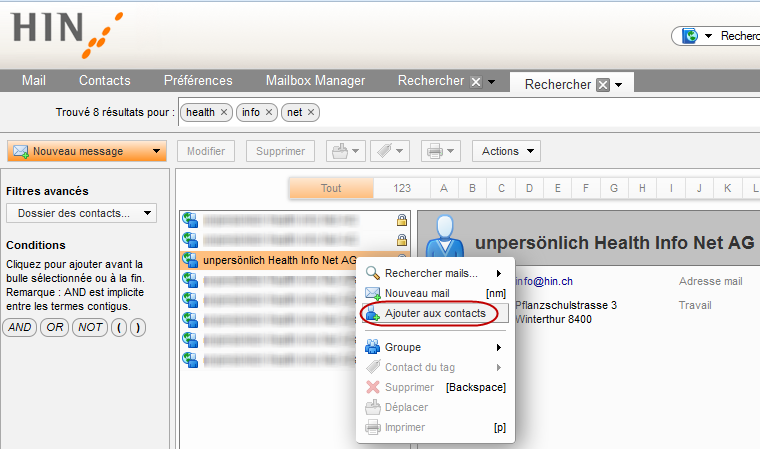The width and height of the screenshot is (760, 449).
Task: Filter contacts by 123
Action: click(402, 188)
